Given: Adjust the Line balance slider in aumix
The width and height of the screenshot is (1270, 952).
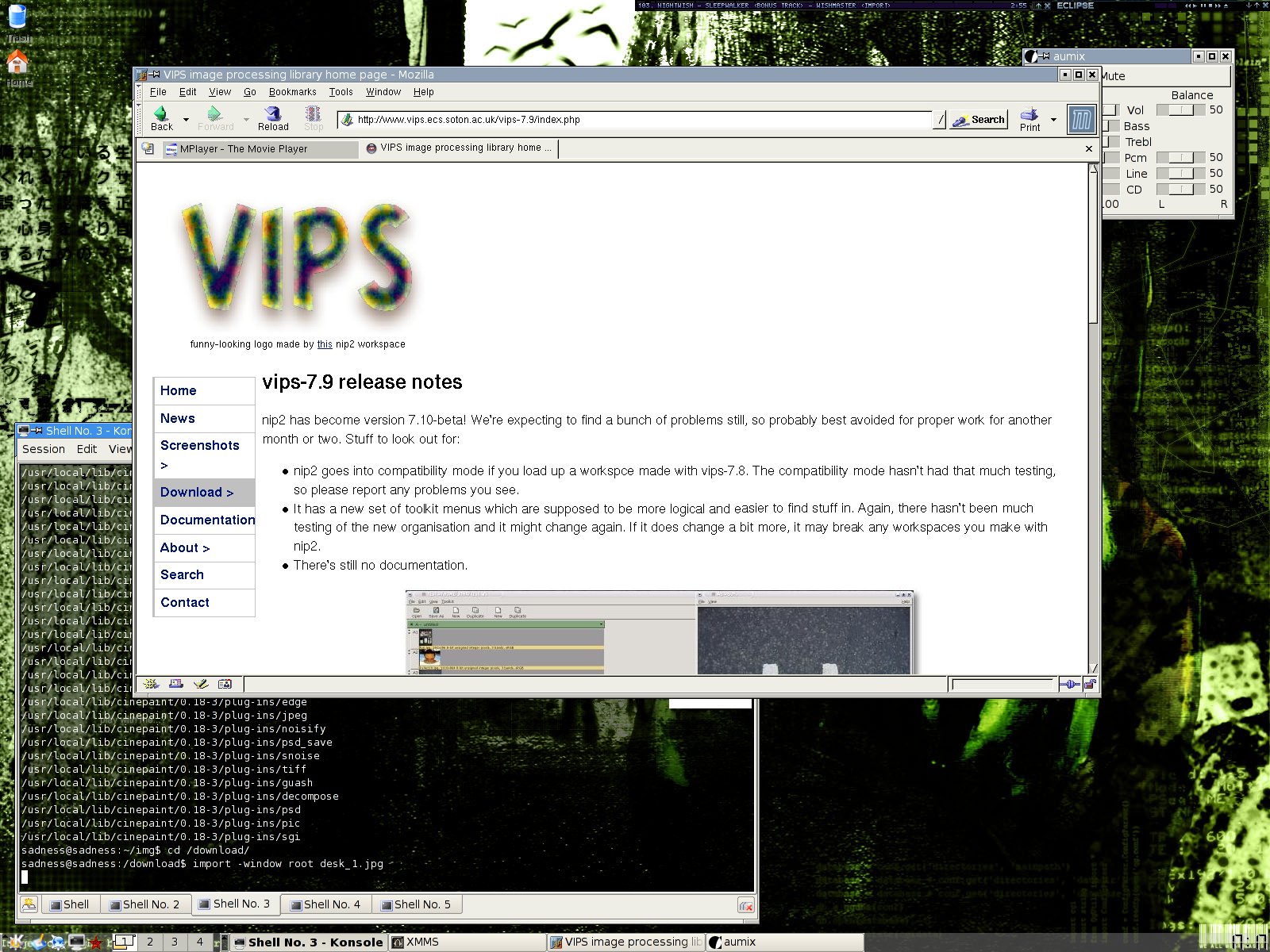Looking at the screenshot, I should (x=1180, y=174).
